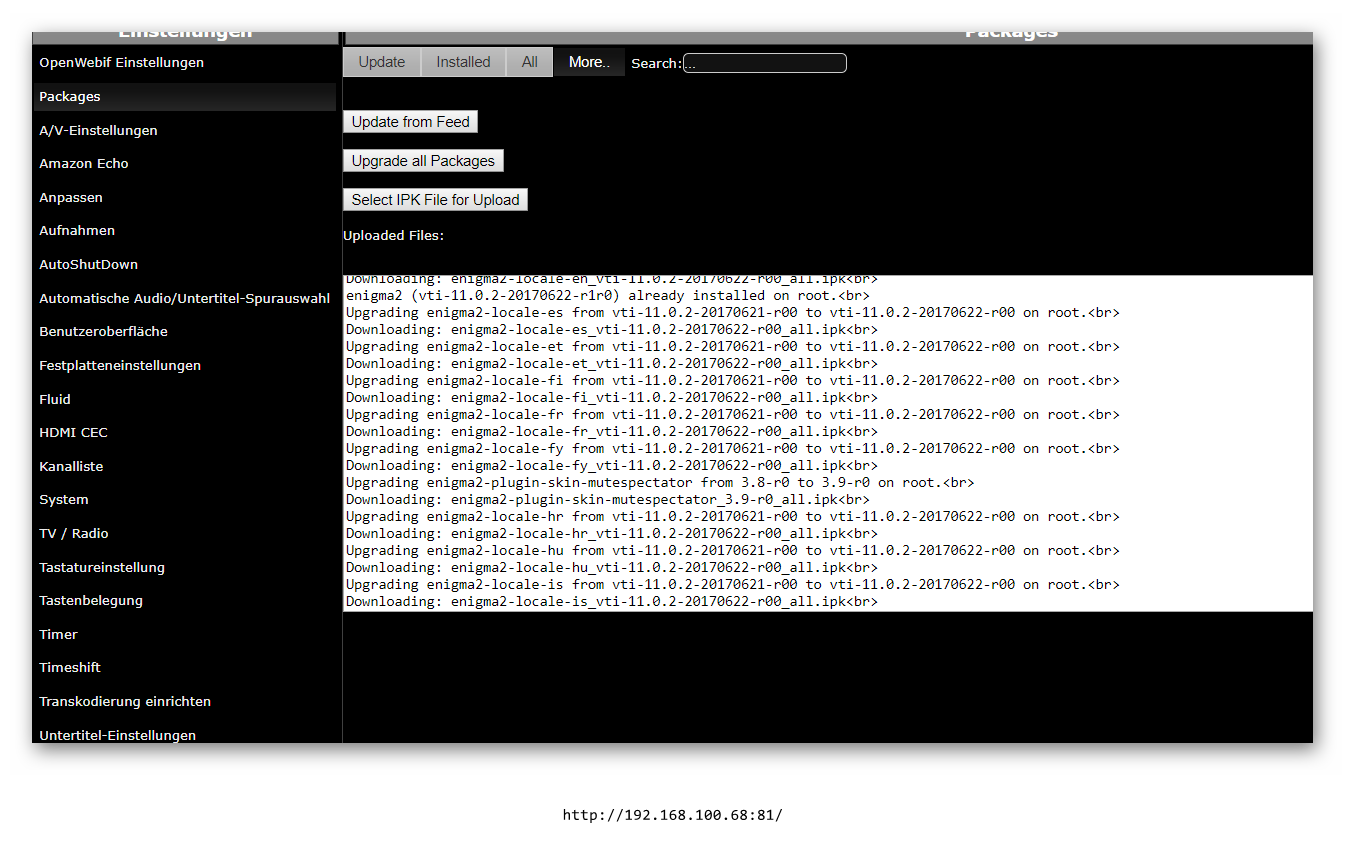Open the Timer settings page

pyautogui.click(x=58, y=634)
